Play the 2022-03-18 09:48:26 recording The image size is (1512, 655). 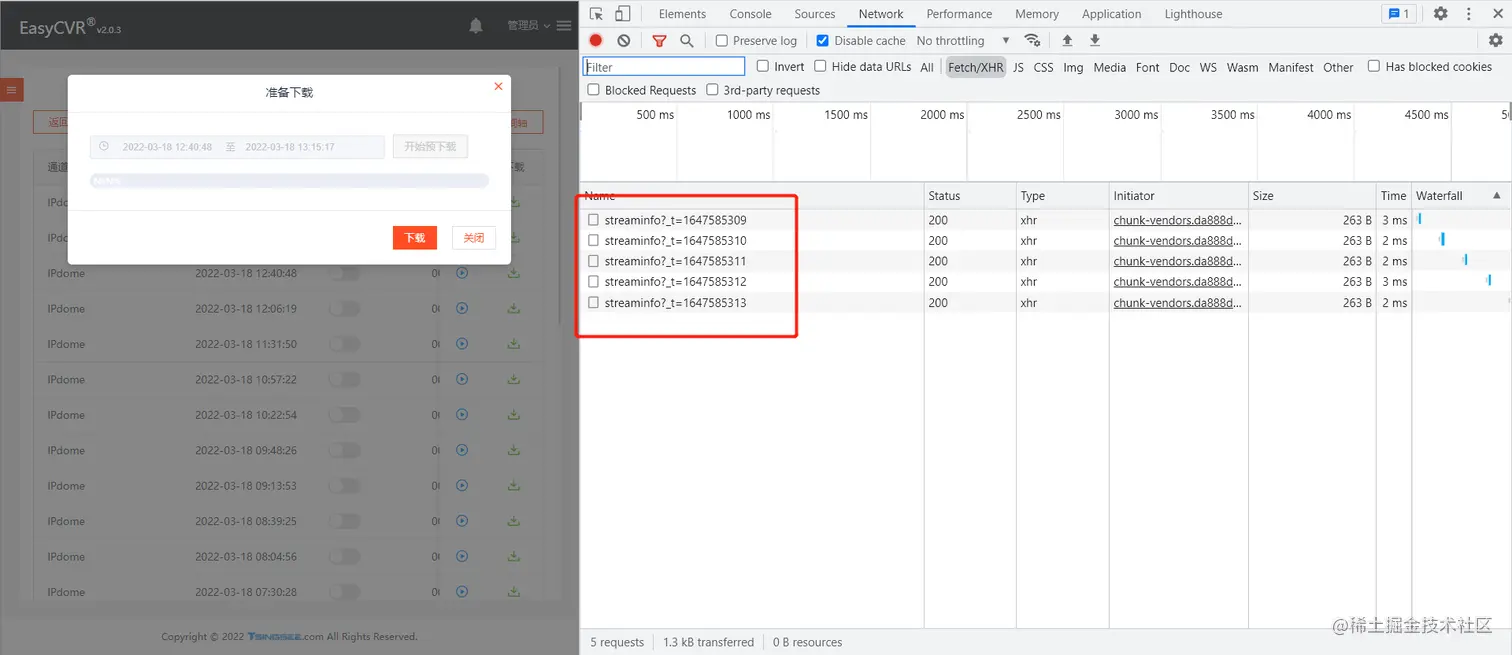[462, 450]
